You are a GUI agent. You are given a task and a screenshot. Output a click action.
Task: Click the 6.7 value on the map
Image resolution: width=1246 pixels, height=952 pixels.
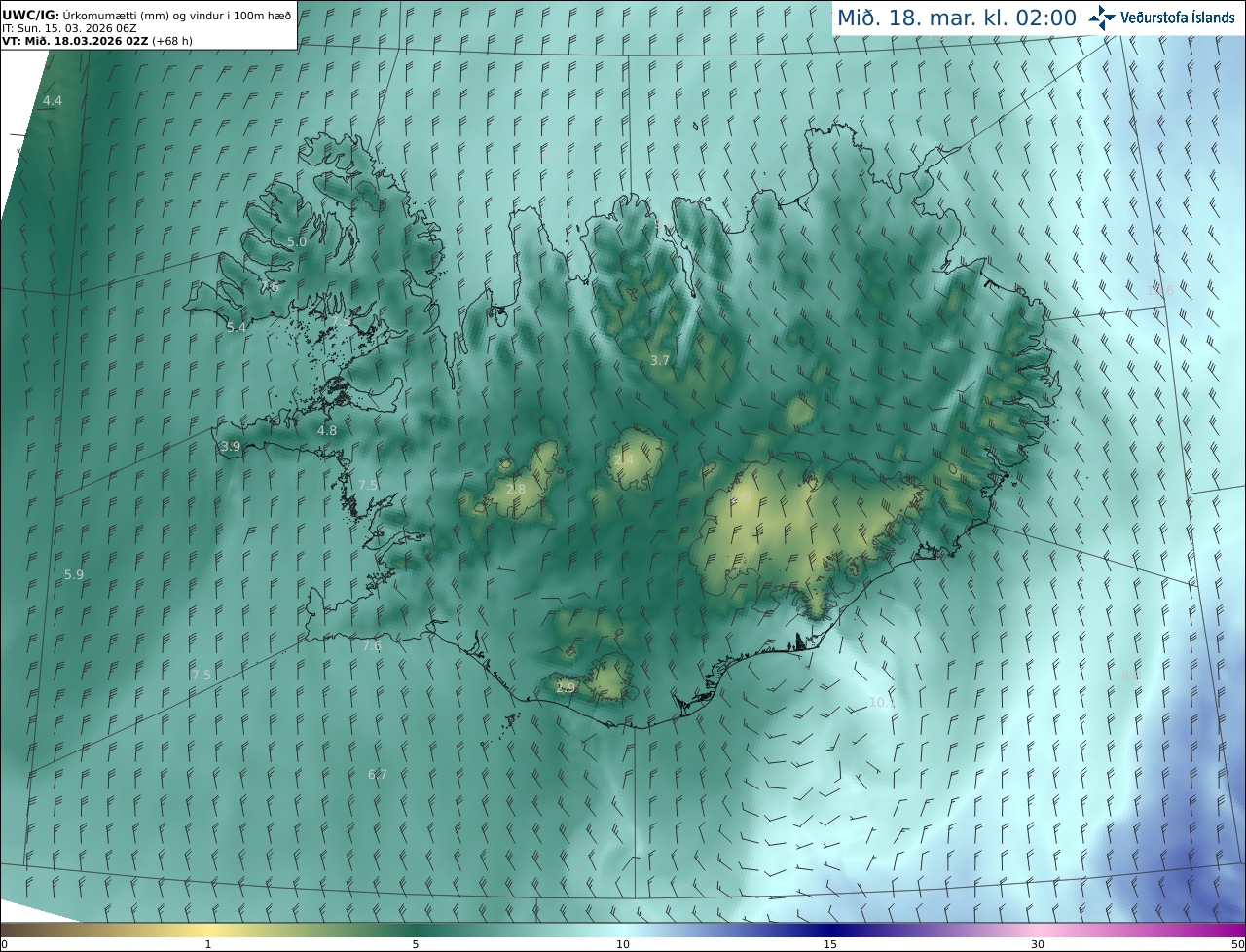point(378,775)
